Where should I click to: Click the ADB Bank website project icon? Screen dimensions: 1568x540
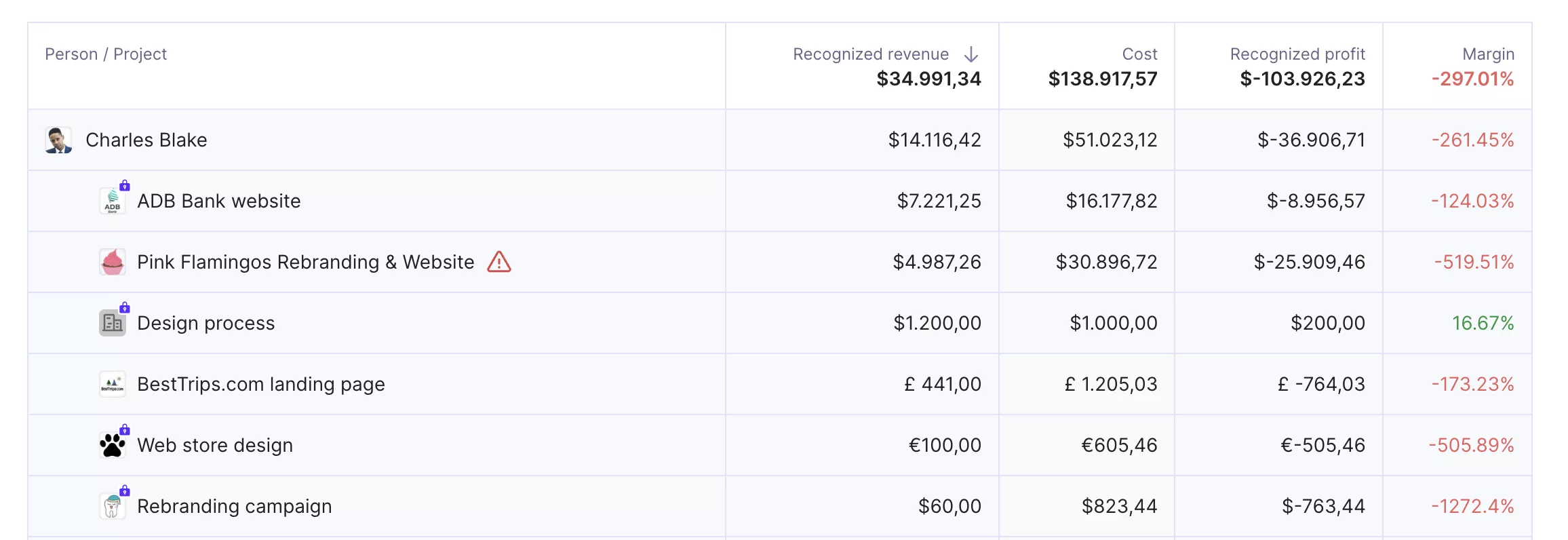tap(113, 201)
